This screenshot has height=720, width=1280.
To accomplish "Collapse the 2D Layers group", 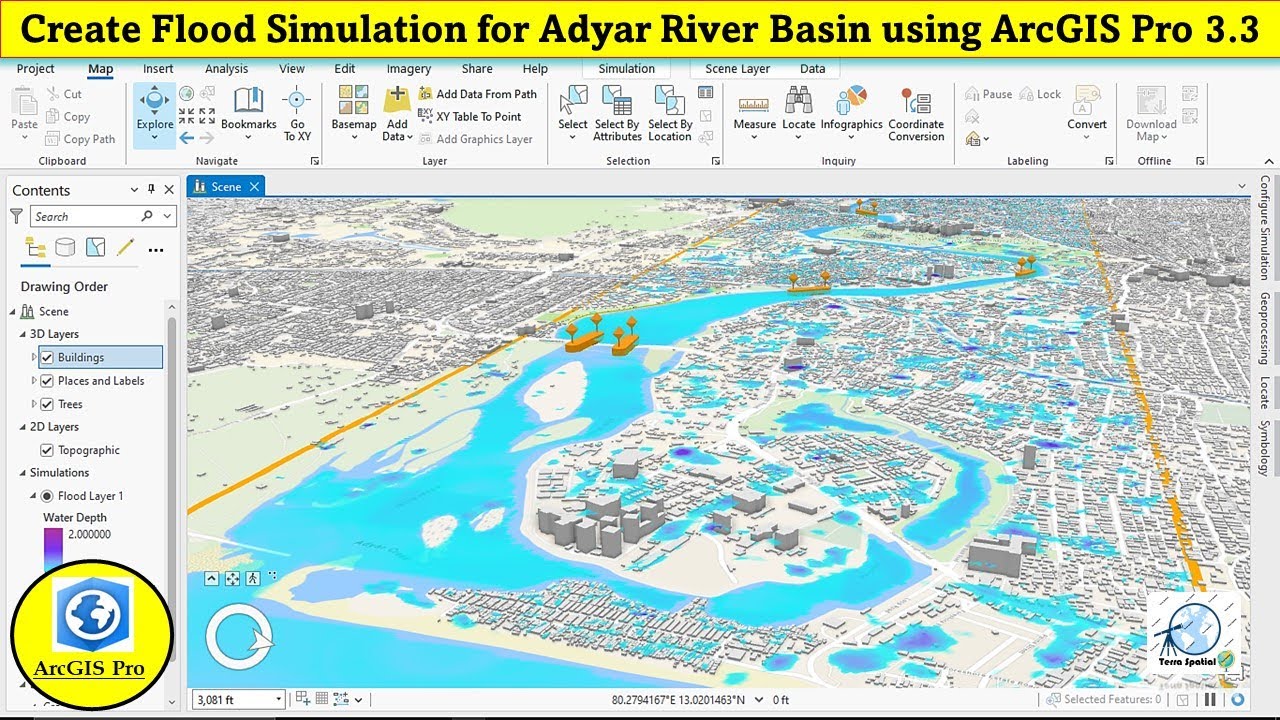I will (23, 427).
